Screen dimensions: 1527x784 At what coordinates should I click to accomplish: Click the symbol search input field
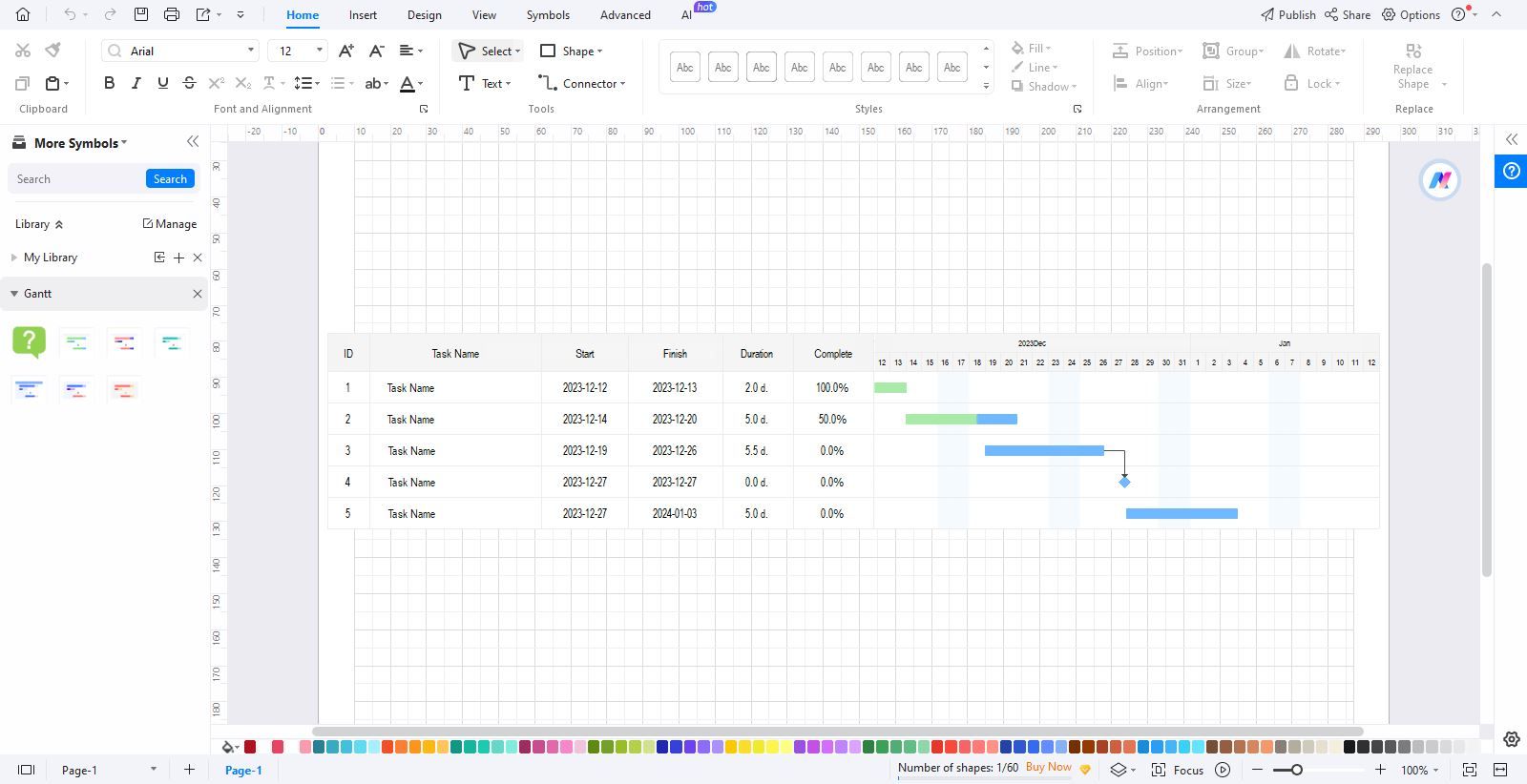click(78, 179)
